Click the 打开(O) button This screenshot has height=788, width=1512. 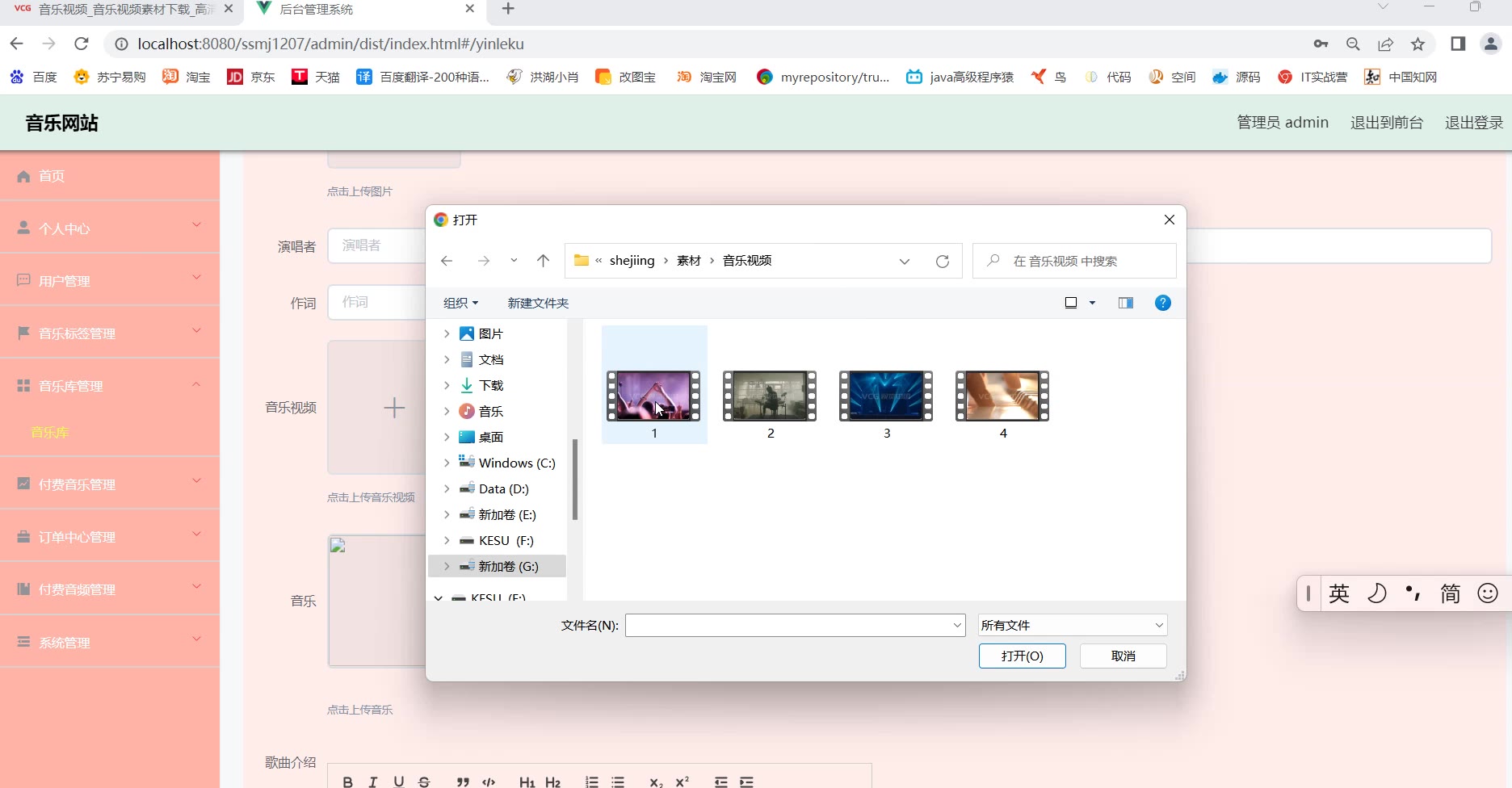coord(1022,656)
